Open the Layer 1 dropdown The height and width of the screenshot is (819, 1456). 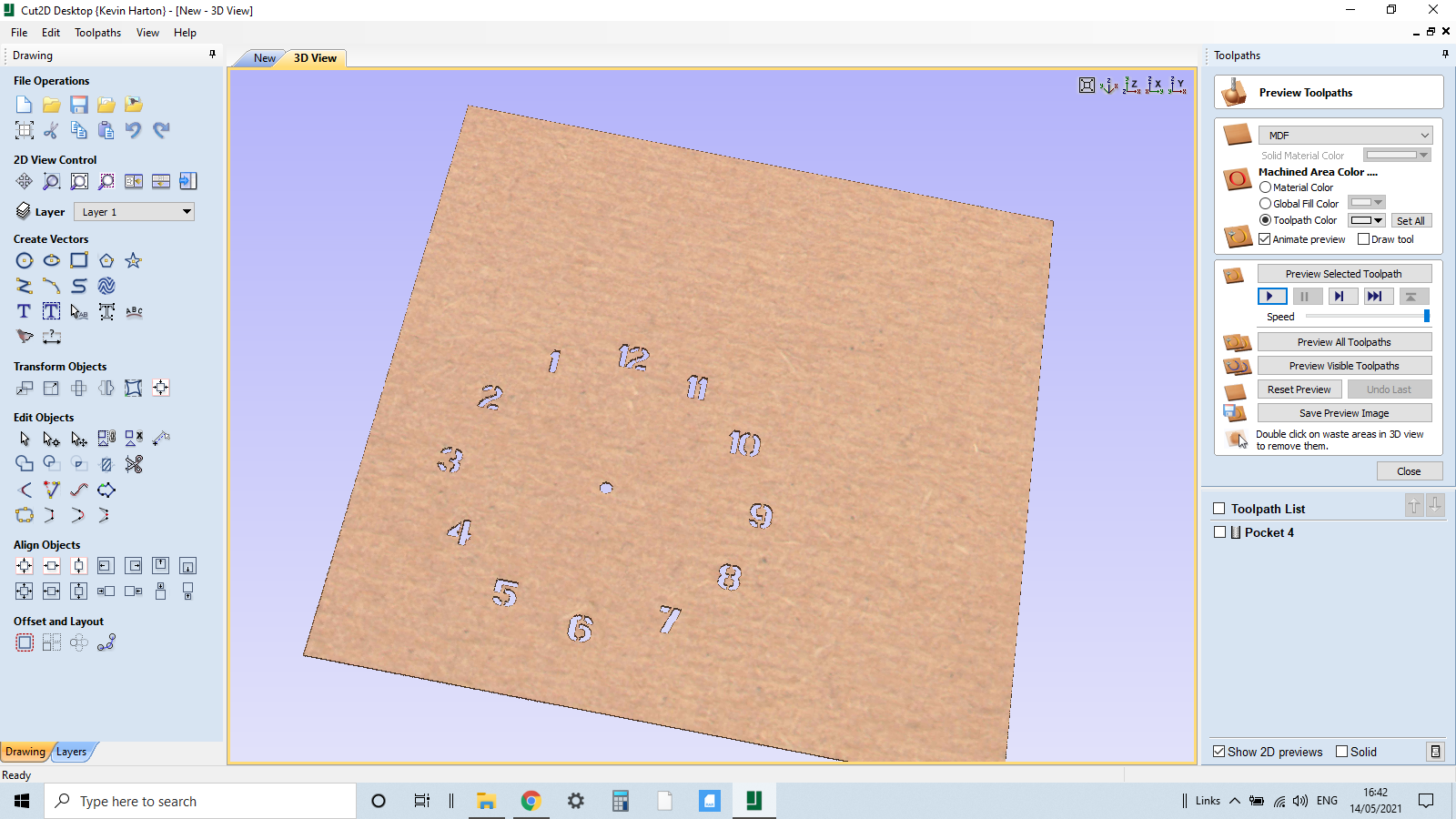(x=134, y=211)
